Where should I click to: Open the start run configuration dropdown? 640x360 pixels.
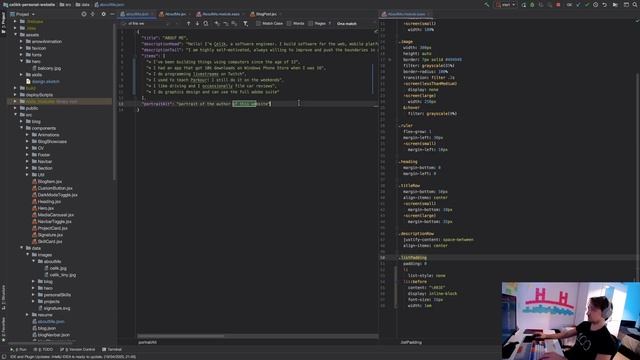tap(505, 5)
